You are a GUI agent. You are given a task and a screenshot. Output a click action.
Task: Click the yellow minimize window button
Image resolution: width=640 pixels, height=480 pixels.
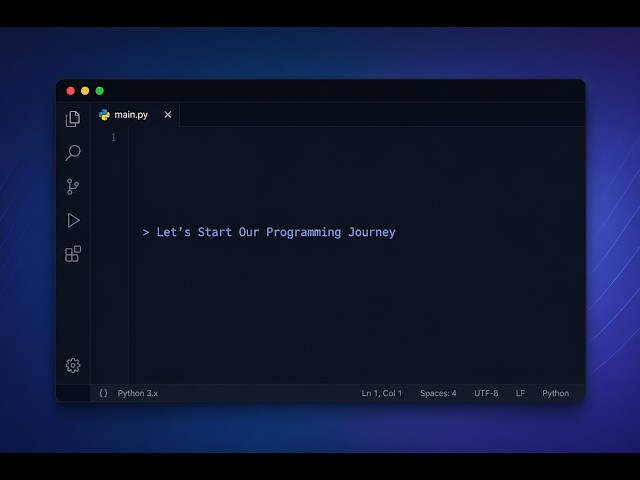pyautogui.click(x=85, y=91)
